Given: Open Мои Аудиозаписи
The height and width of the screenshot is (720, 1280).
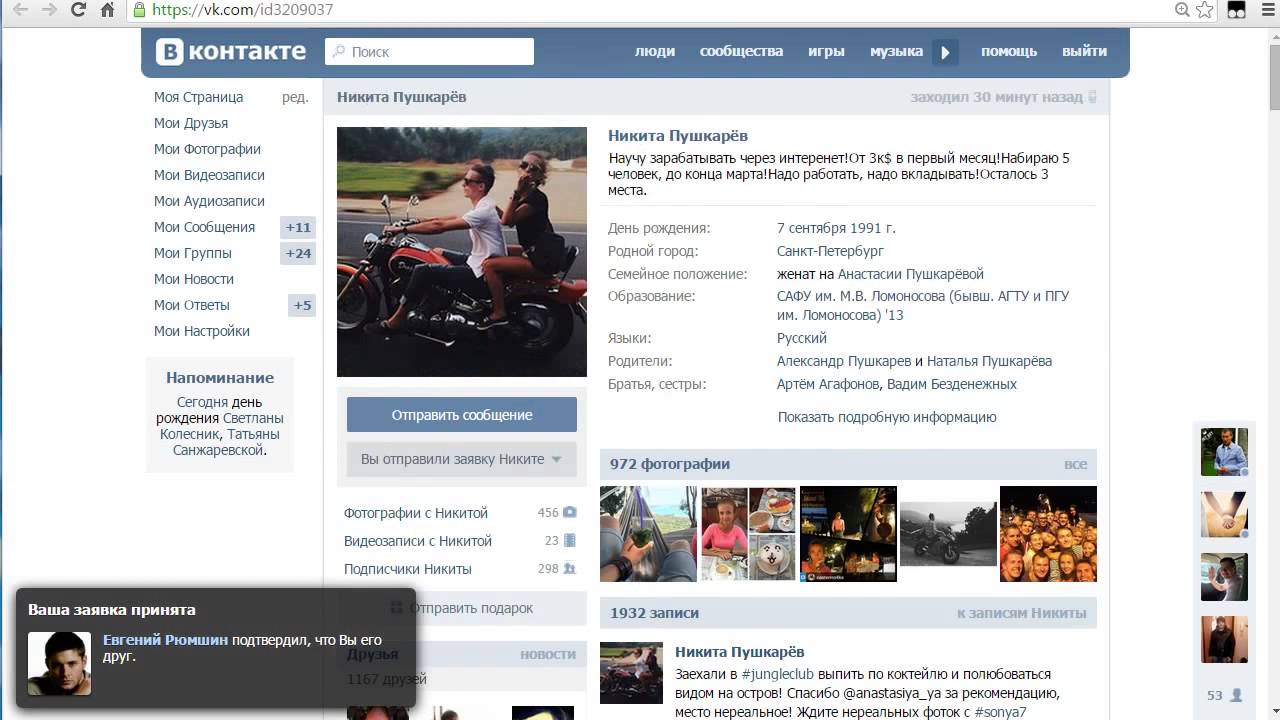Looking at the screenshot, I should click(209, 201).
